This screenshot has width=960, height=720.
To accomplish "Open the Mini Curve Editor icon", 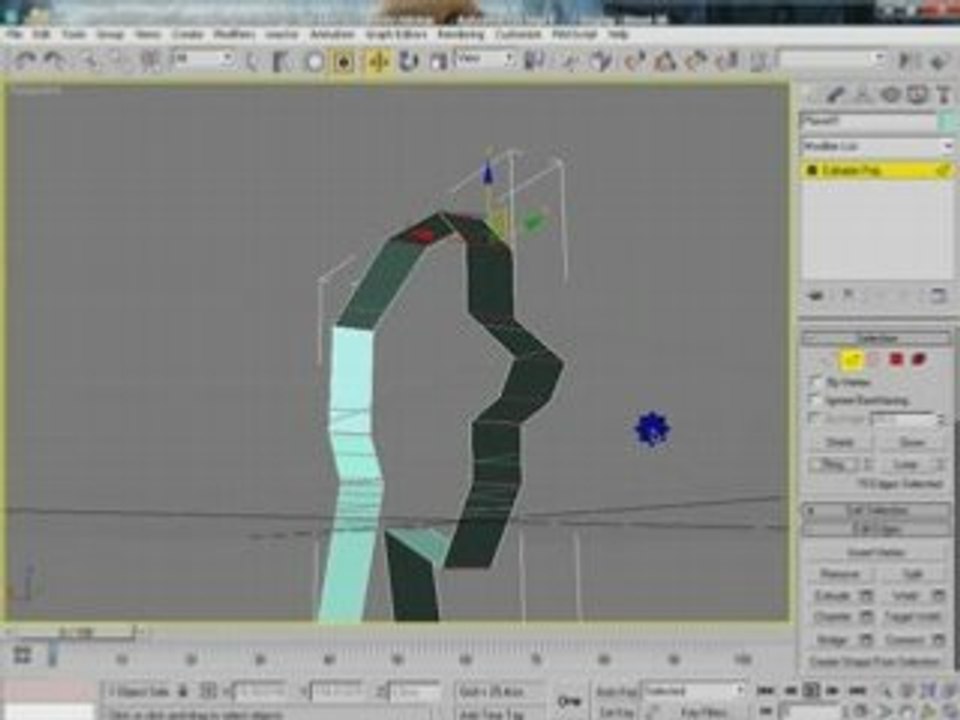I will (22, 655).
